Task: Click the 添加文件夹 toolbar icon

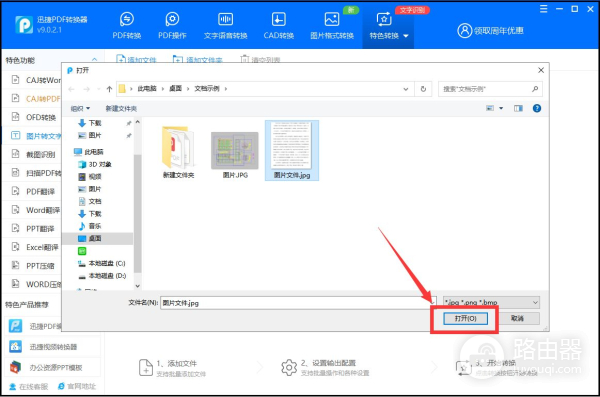Action: pos(178,59)
